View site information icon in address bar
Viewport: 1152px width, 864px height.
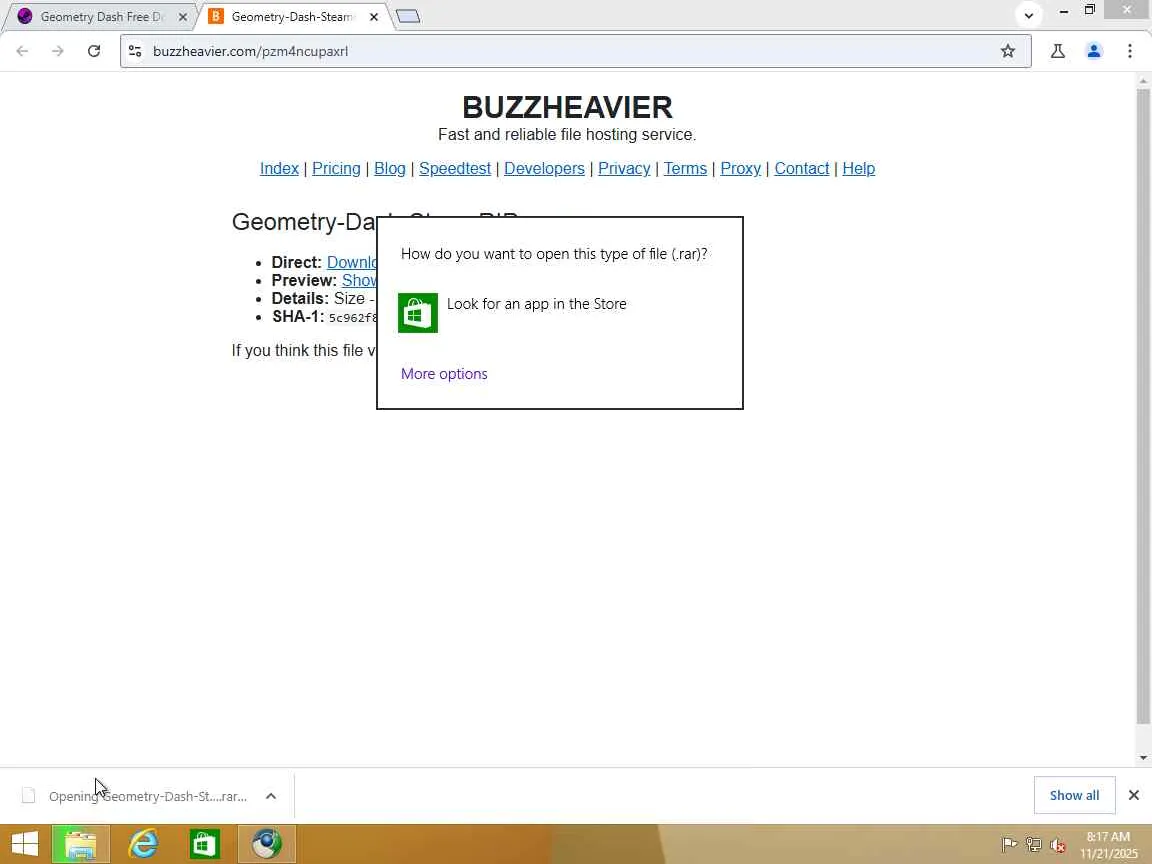click(135, 51)
